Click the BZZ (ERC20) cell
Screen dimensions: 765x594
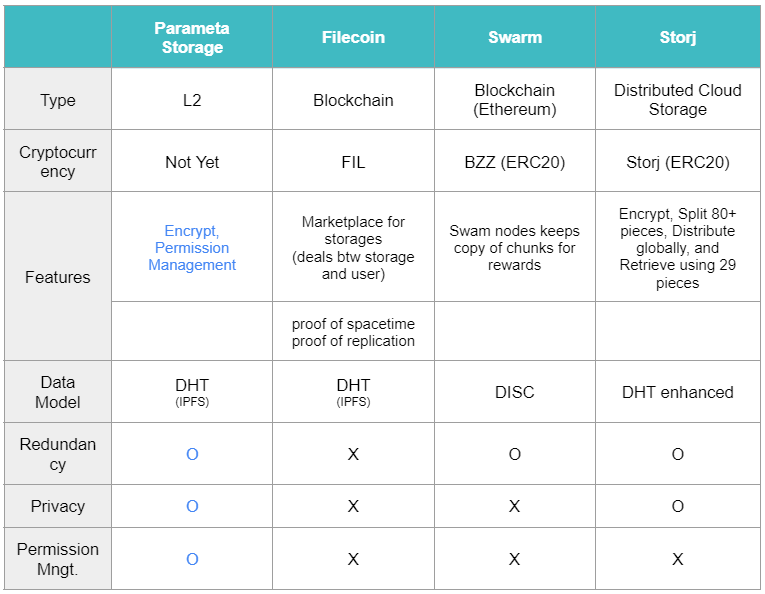coord(515,161)
